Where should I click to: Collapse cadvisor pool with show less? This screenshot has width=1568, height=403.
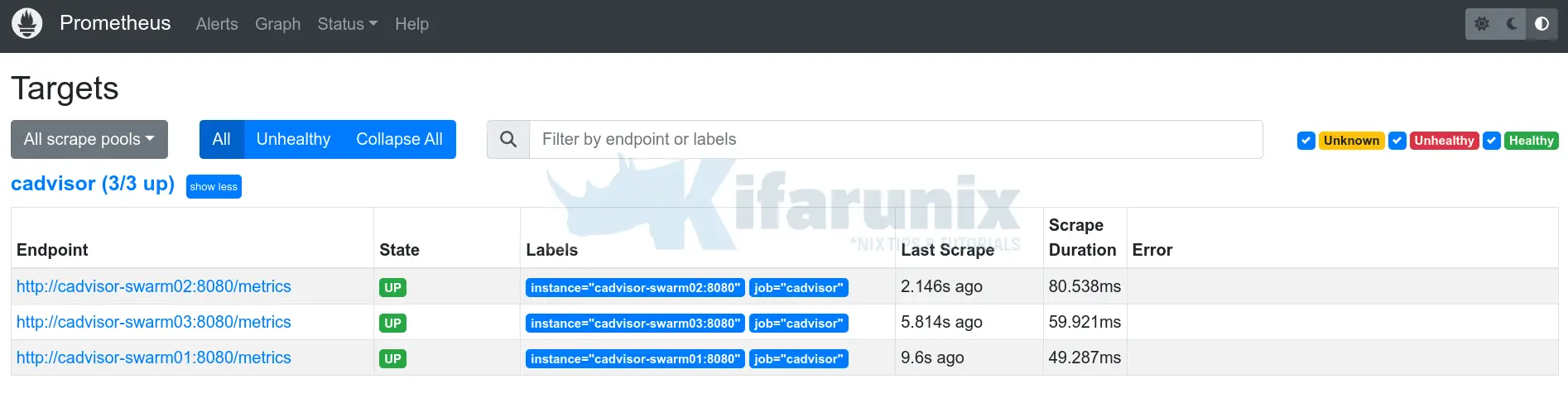pos(214,187)
